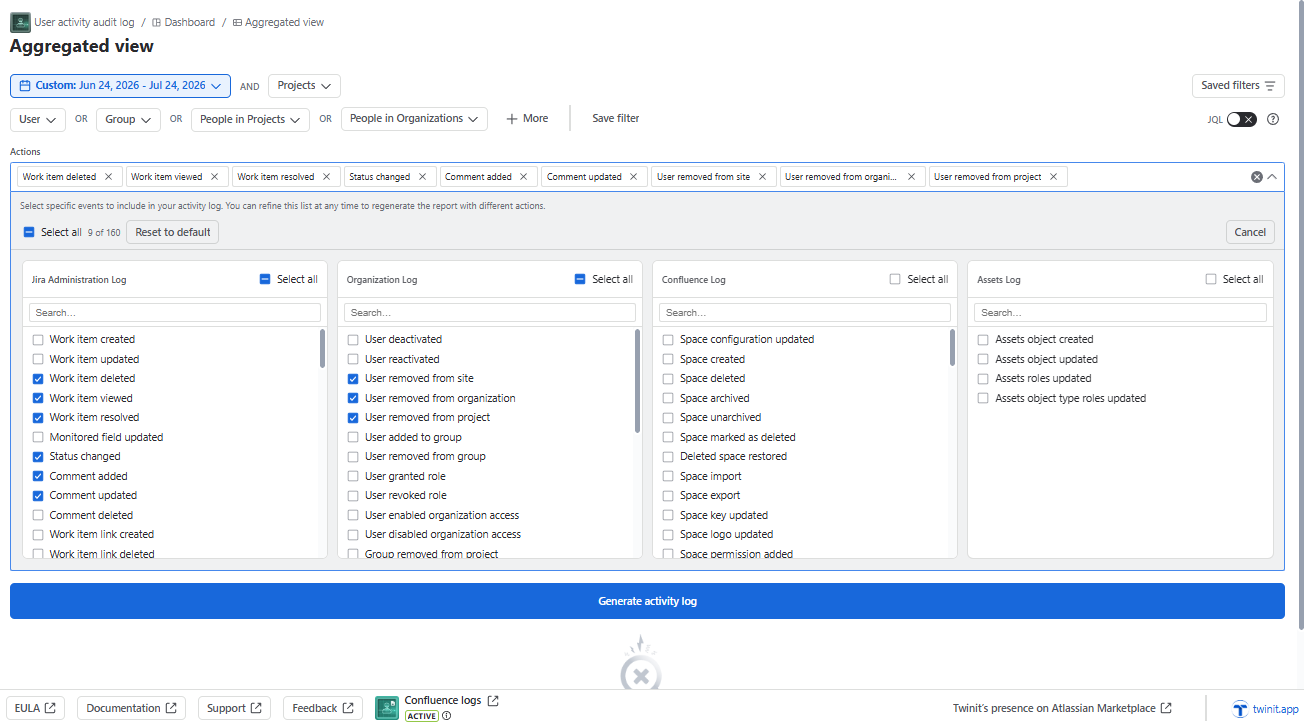Open the EULA link

click(x=35, y=708)
